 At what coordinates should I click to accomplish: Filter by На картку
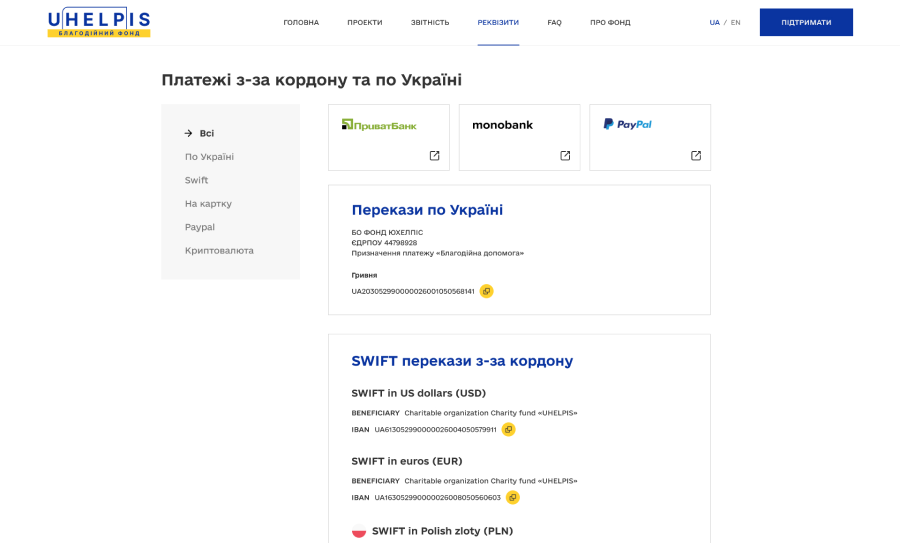click(208, 204)
